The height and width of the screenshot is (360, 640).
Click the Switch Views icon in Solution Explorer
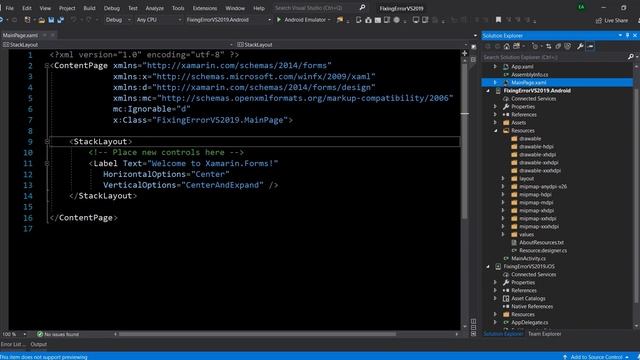click(x=517, y=47)
